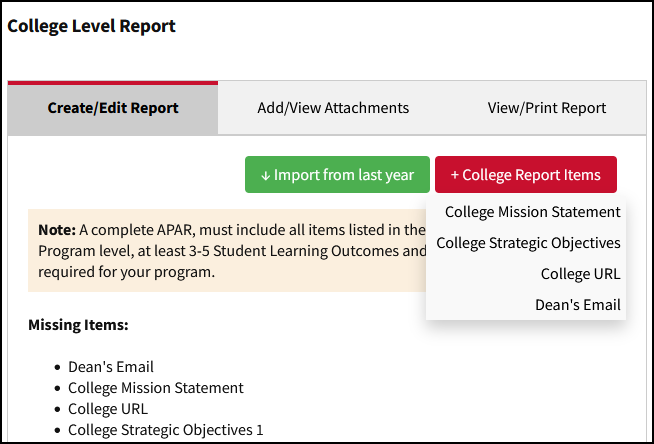Click College URL in the missing items list
Viewport: 654px width, 444px height.
pos(108,409)
